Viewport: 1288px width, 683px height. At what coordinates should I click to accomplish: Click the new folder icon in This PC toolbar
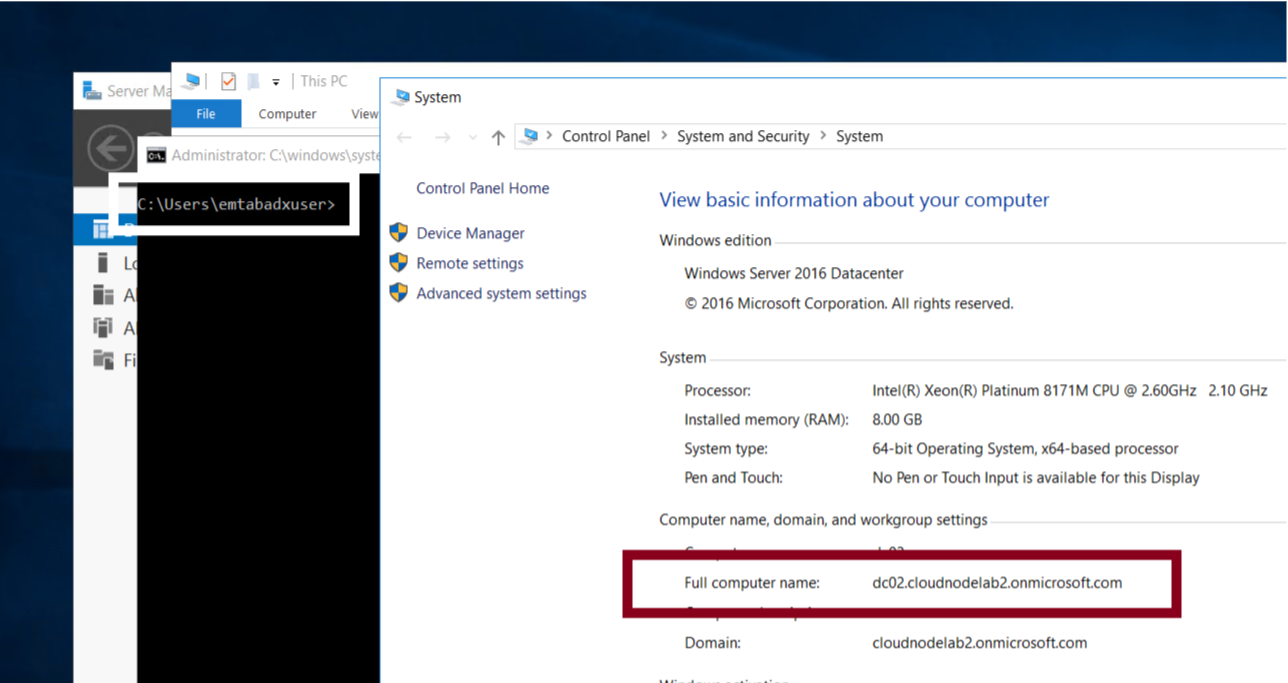pyautogui.click(x=254, y=81)
